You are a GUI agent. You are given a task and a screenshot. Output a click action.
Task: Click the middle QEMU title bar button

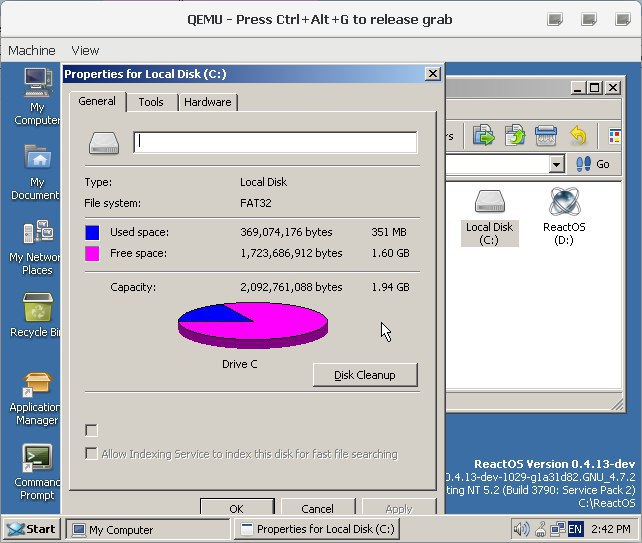point(589,19)
